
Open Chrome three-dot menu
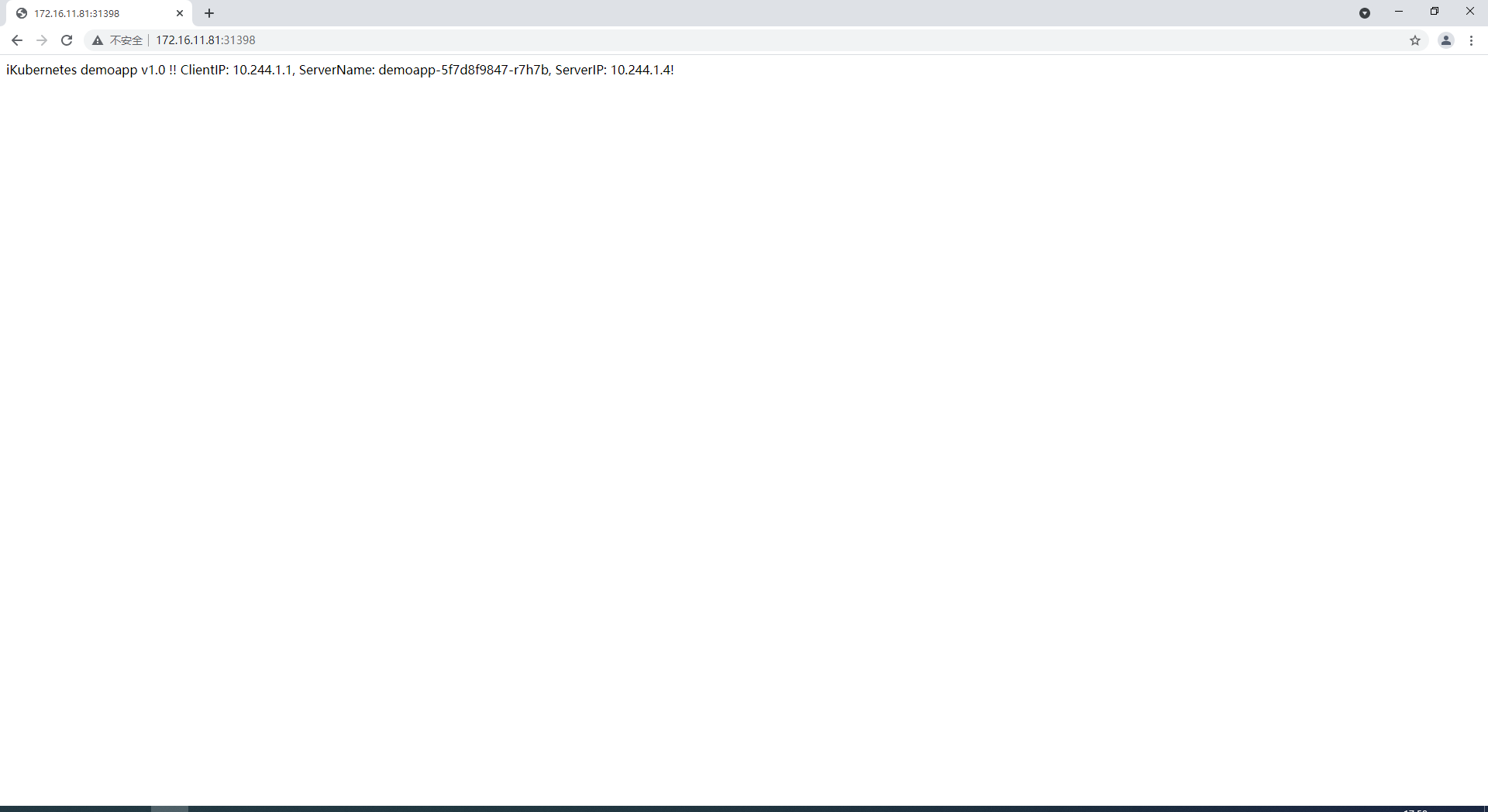pyautogui.click(x=1472, y=40)
